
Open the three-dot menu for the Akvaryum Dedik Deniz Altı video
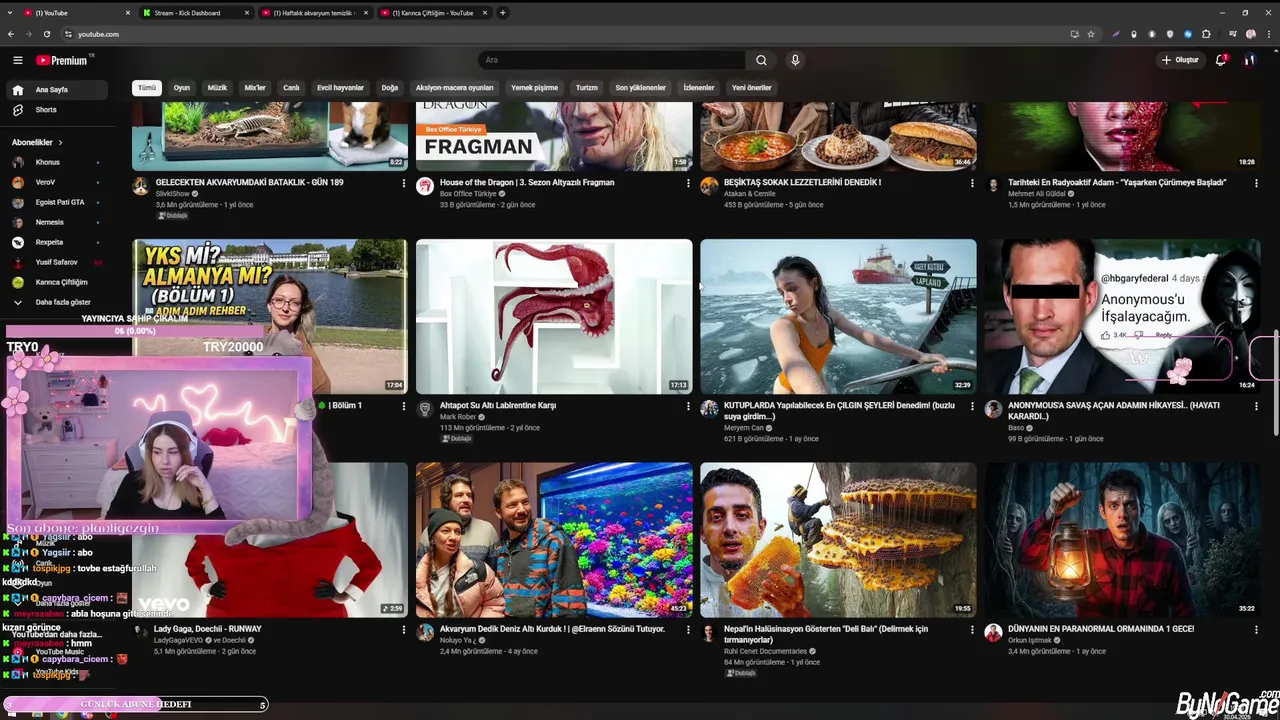pyautogui.click(x=688, y=630)
